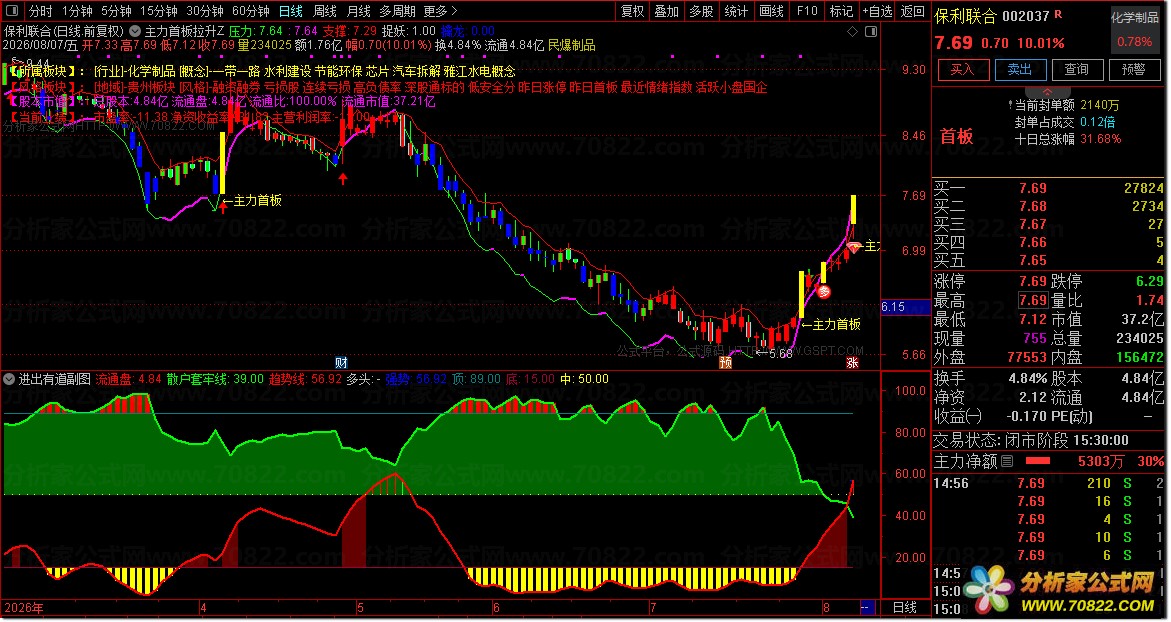
Task: Click the 2026年 label on time axis
Action: pos(23,608)
